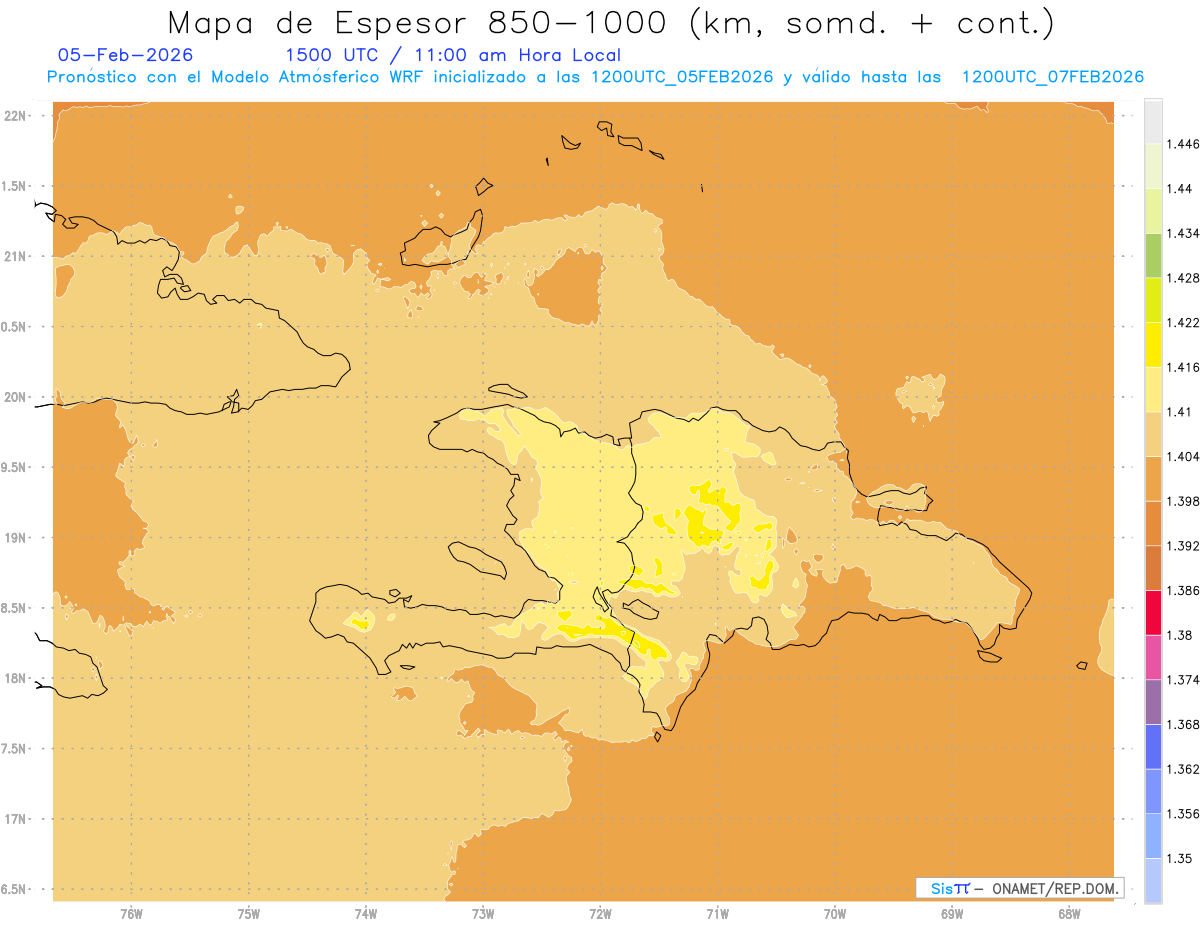The height and width of the screenshot is (927, 1200).
Task: Click the legend value '1.368'
Action: point(1183,724)
